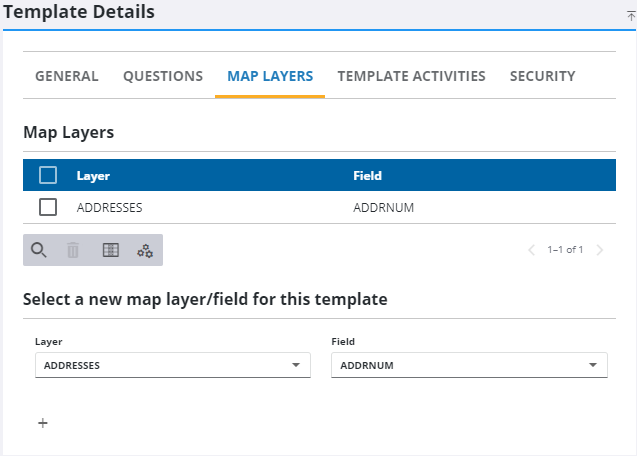Open the Layer dropdown showing ADDRESSES
The width and height of the screenshot is (637, 456).
pos(171,365)
